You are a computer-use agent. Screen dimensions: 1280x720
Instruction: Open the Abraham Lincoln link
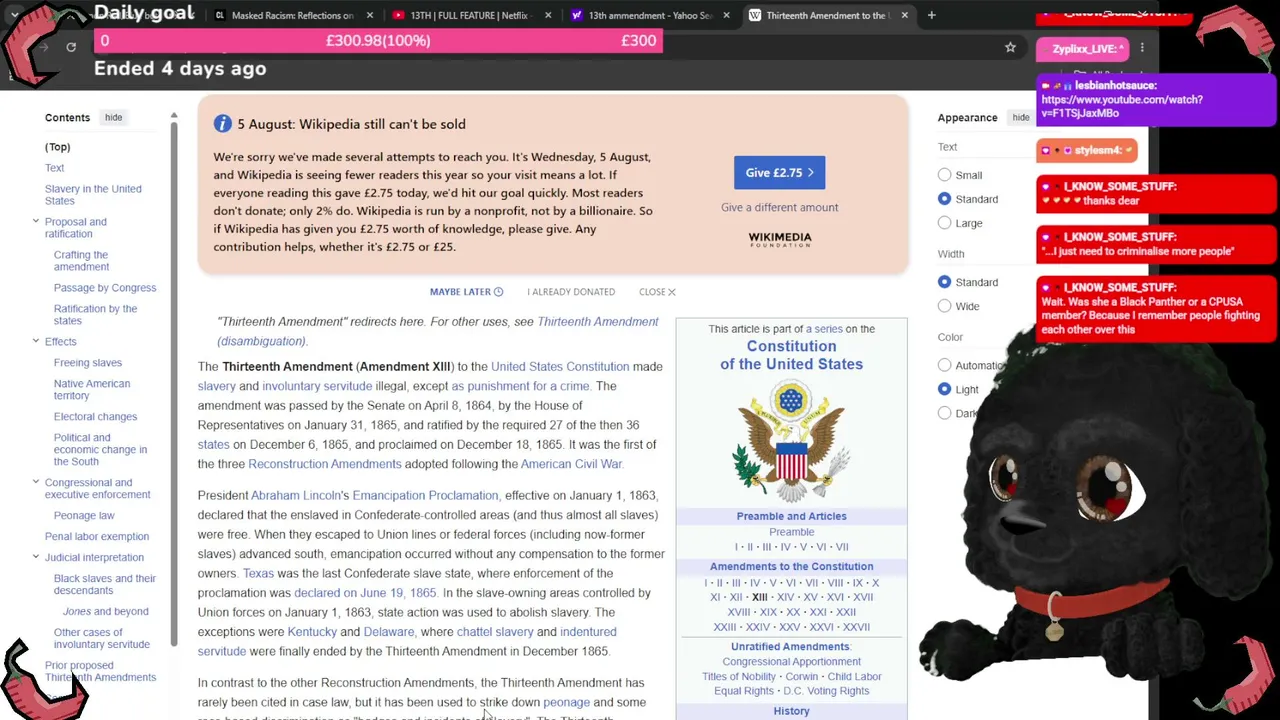point(296,496)
